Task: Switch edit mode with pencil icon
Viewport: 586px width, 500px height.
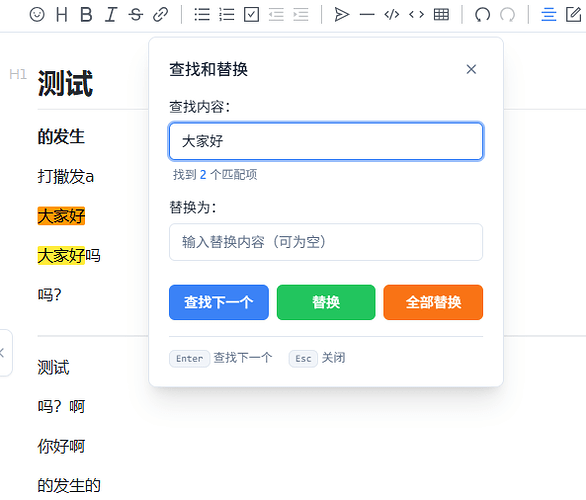Action: coord(574,15)
